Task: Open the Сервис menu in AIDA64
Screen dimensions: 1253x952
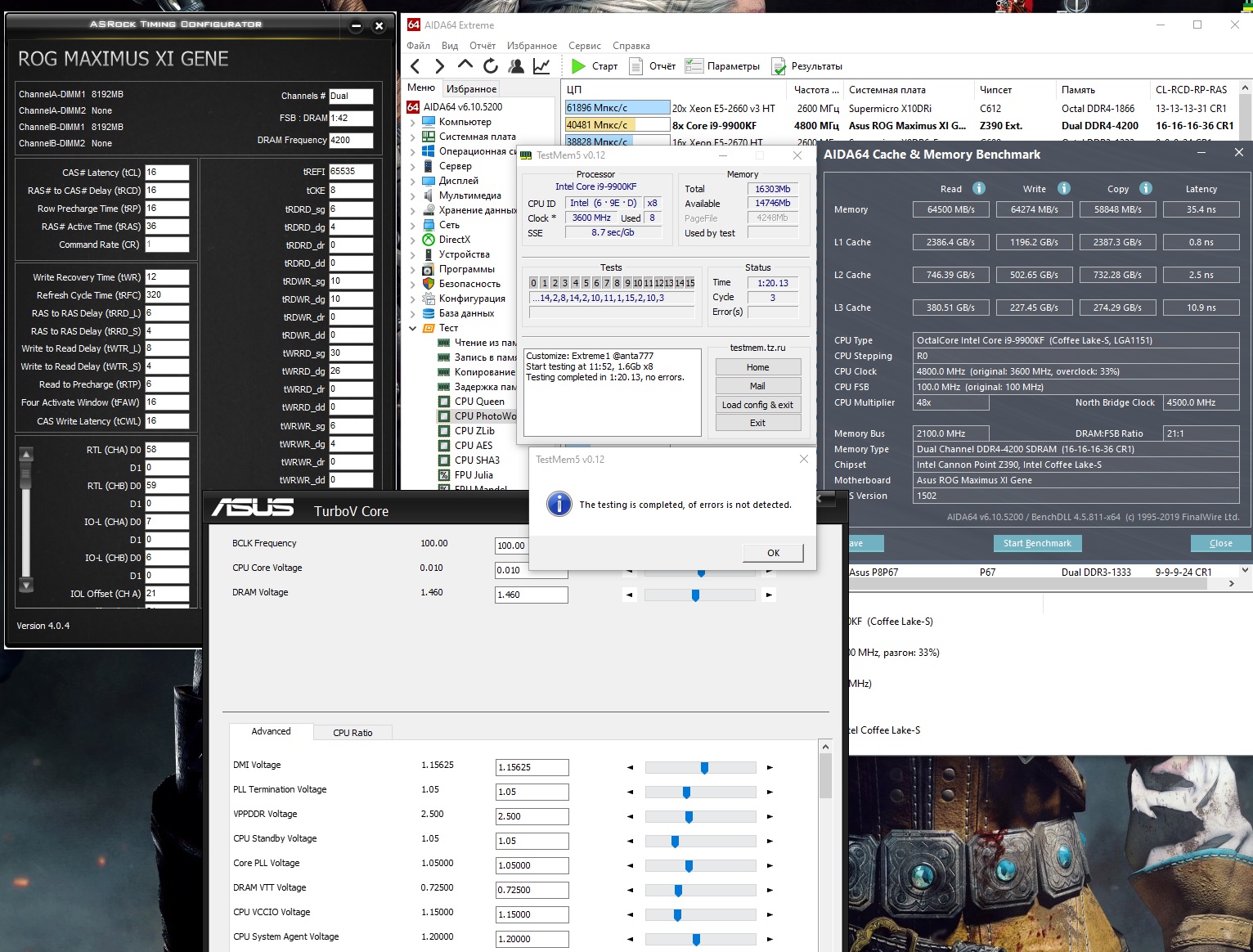Action: coord(585,46)
